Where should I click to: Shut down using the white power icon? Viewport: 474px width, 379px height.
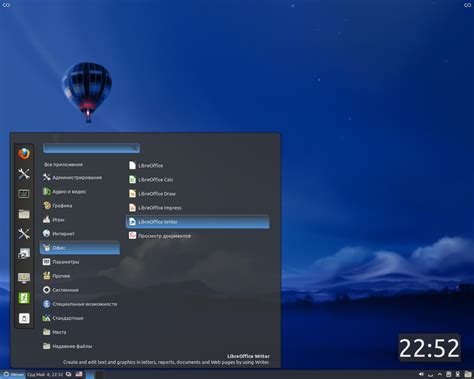point(24,318)
